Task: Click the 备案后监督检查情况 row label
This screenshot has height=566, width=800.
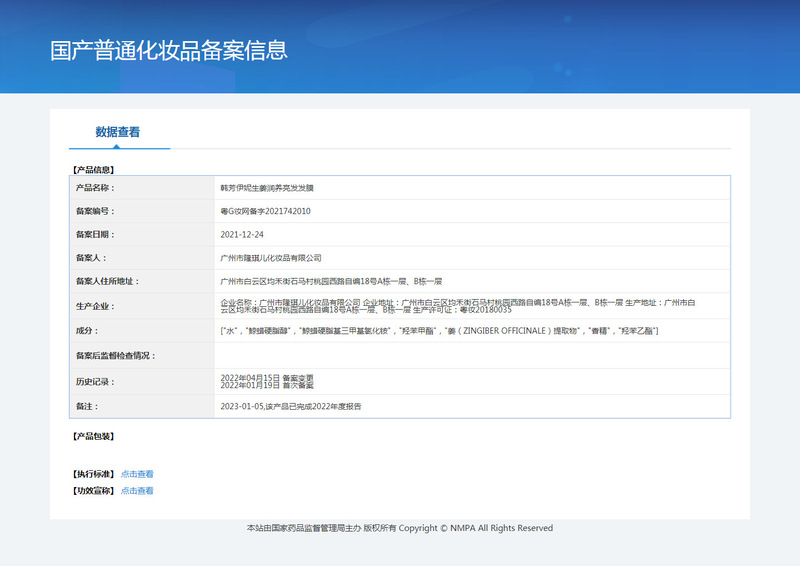Action: coord(116,356)
